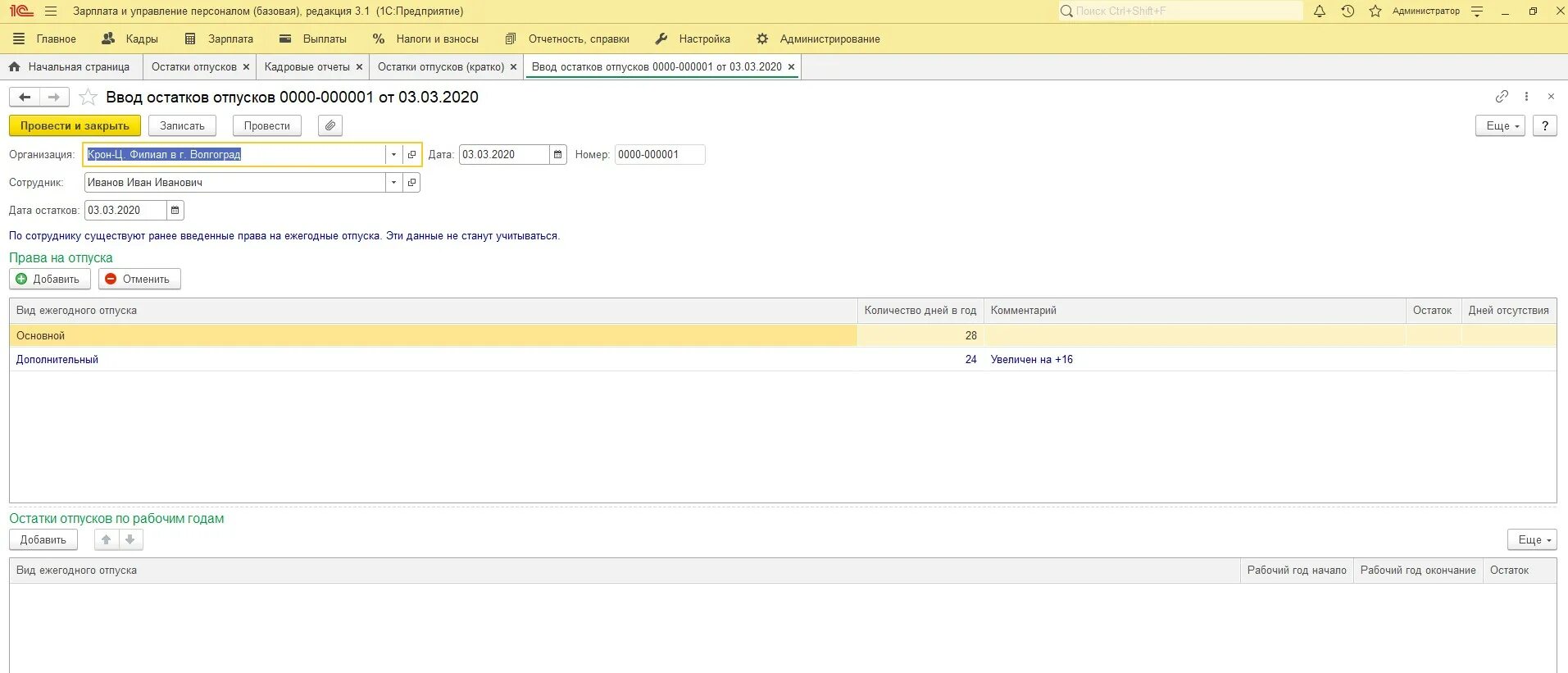The image size is (1568, 673).
Task: Open the Зарплата menu section
Action: 219,39
